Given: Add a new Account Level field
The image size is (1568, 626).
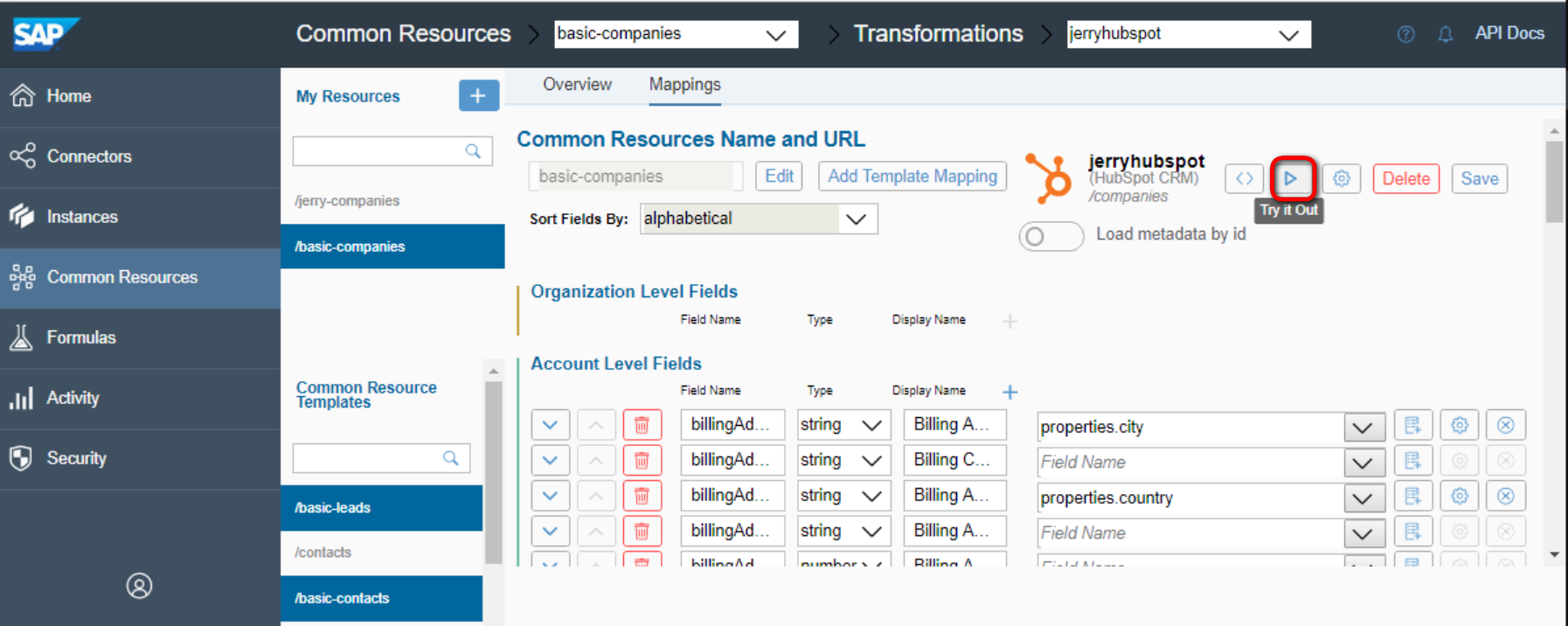Looking at the screenshot, I should point(1009,392).
